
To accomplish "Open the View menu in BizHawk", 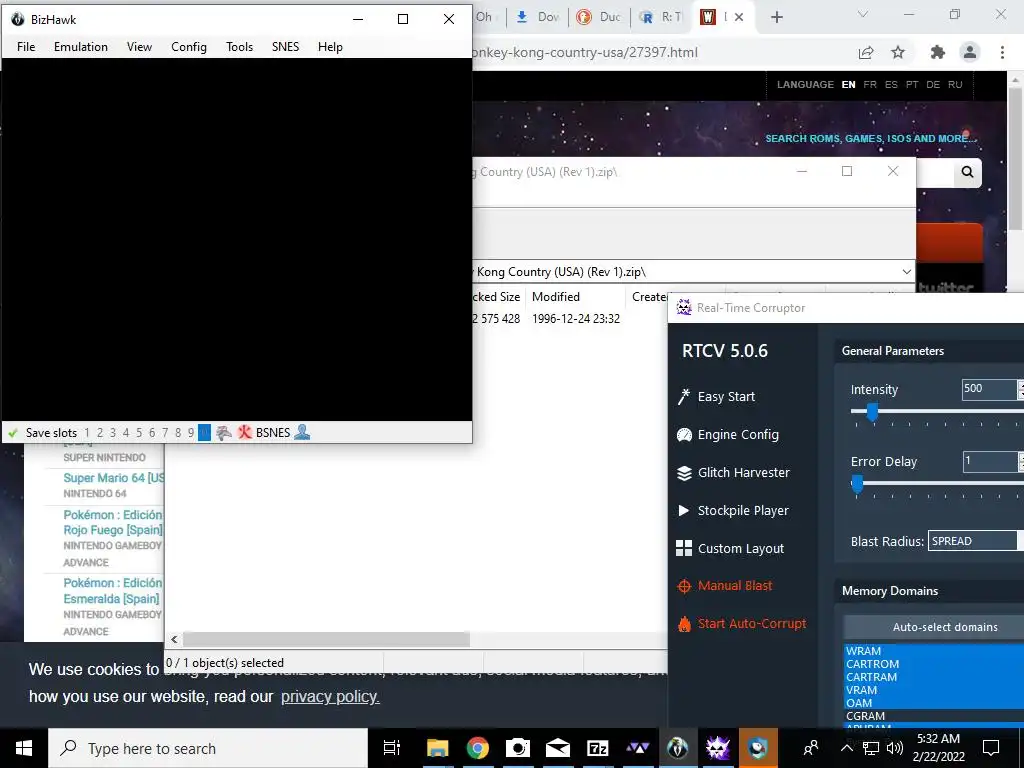I will 139,47.
